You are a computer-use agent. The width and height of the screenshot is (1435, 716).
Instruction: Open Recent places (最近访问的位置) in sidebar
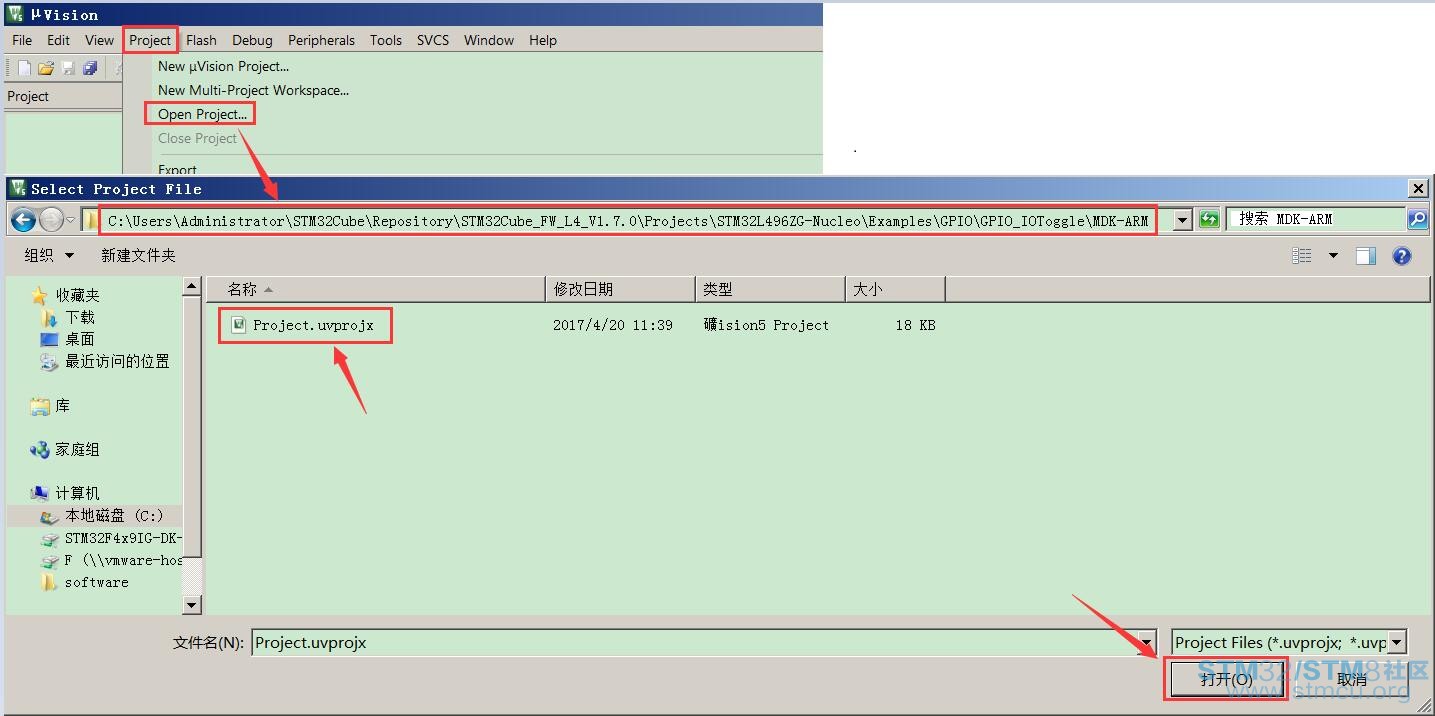[105, 361]
